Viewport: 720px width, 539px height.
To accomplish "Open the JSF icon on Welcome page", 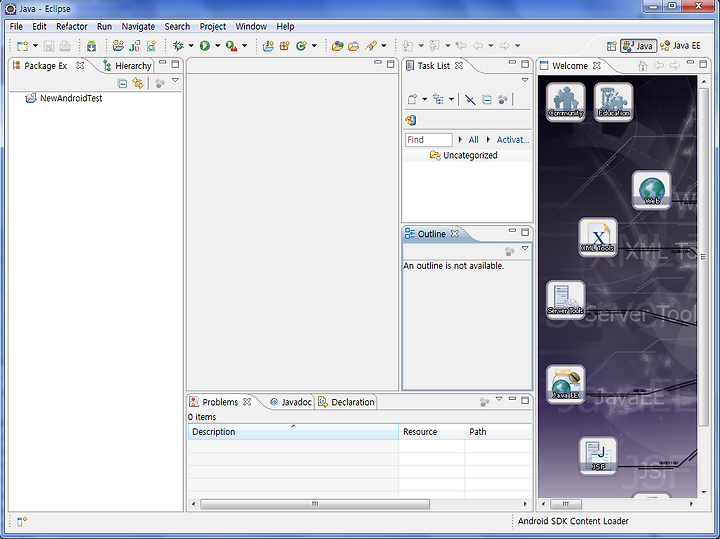I will coord(598,456).
